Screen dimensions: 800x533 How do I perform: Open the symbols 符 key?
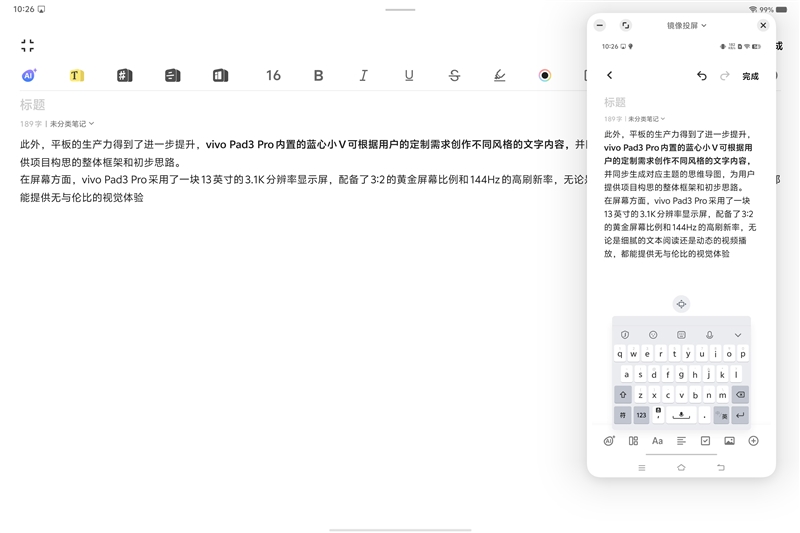[623, 415]
